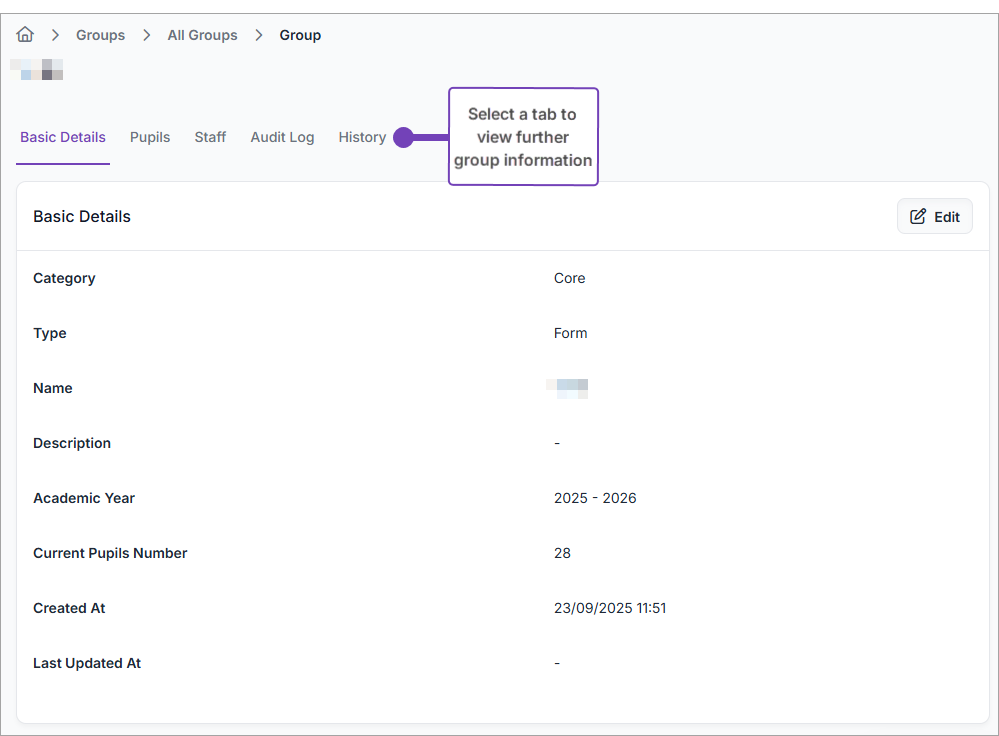Click the 'Select a tab' tooltip callout
The image size is (999, 736).
[523, 137]
